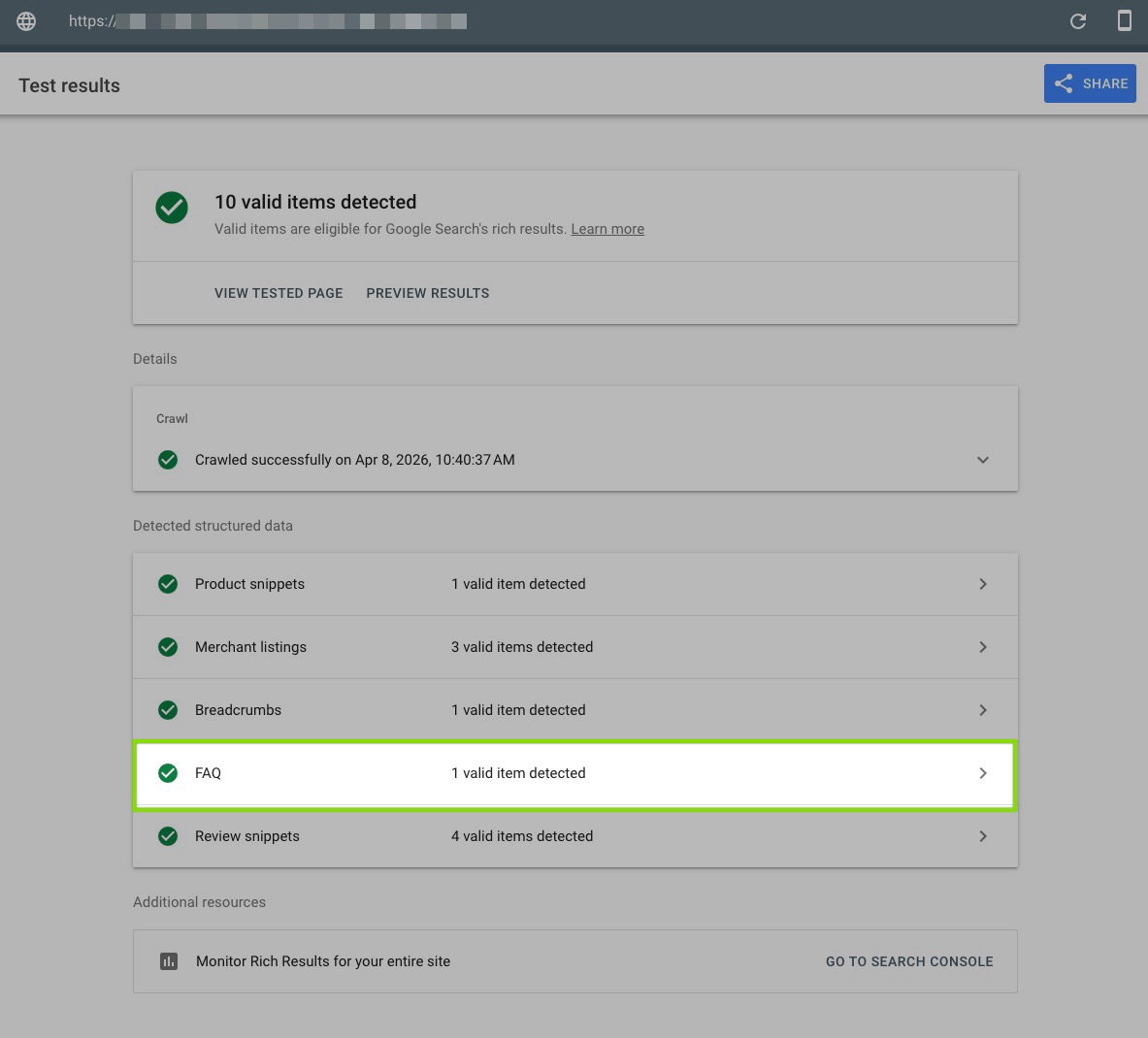
Task: Click the 'Test results' page title
Action: tap(70, 85)
